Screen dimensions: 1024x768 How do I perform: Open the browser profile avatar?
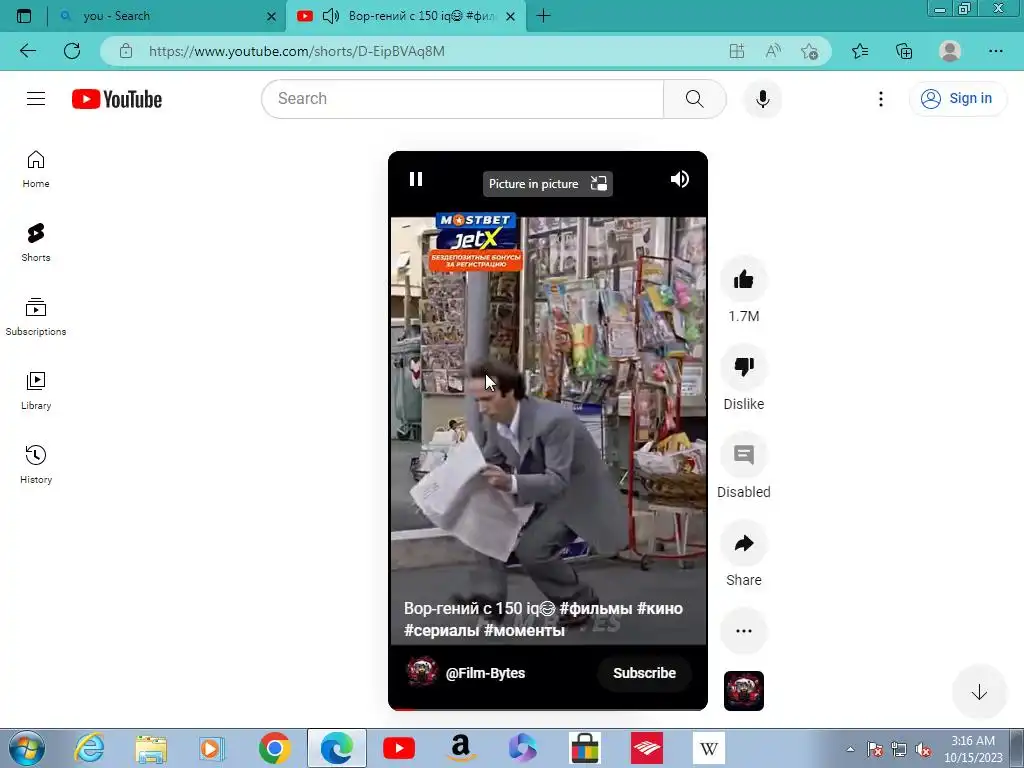click(950, 51)
